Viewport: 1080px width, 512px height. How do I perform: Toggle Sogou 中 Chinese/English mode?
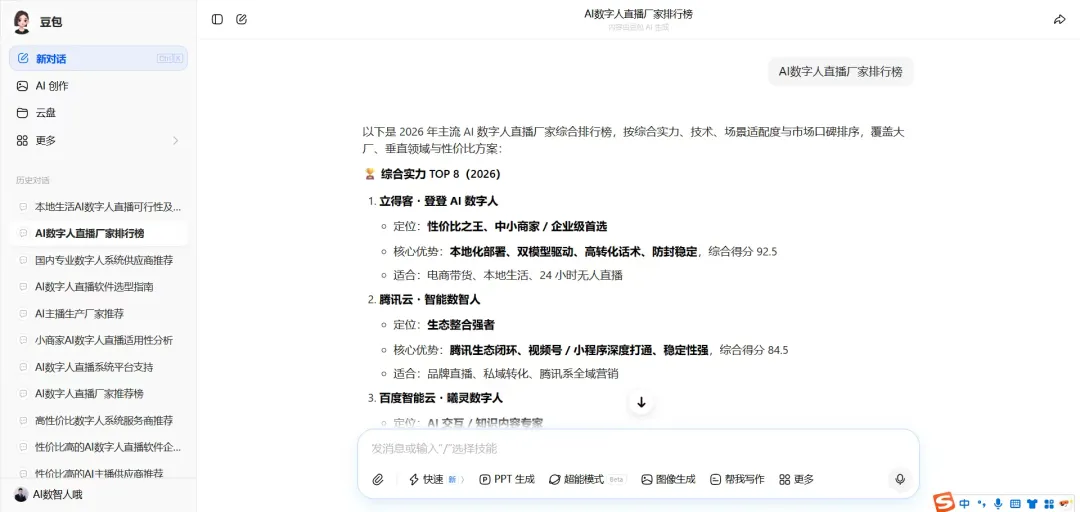(965, 503)
